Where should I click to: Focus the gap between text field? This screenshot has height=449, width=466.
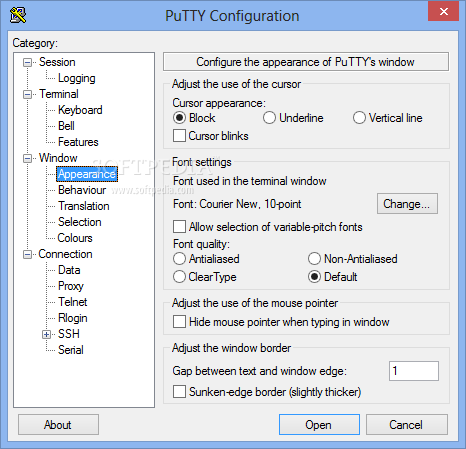414,371
